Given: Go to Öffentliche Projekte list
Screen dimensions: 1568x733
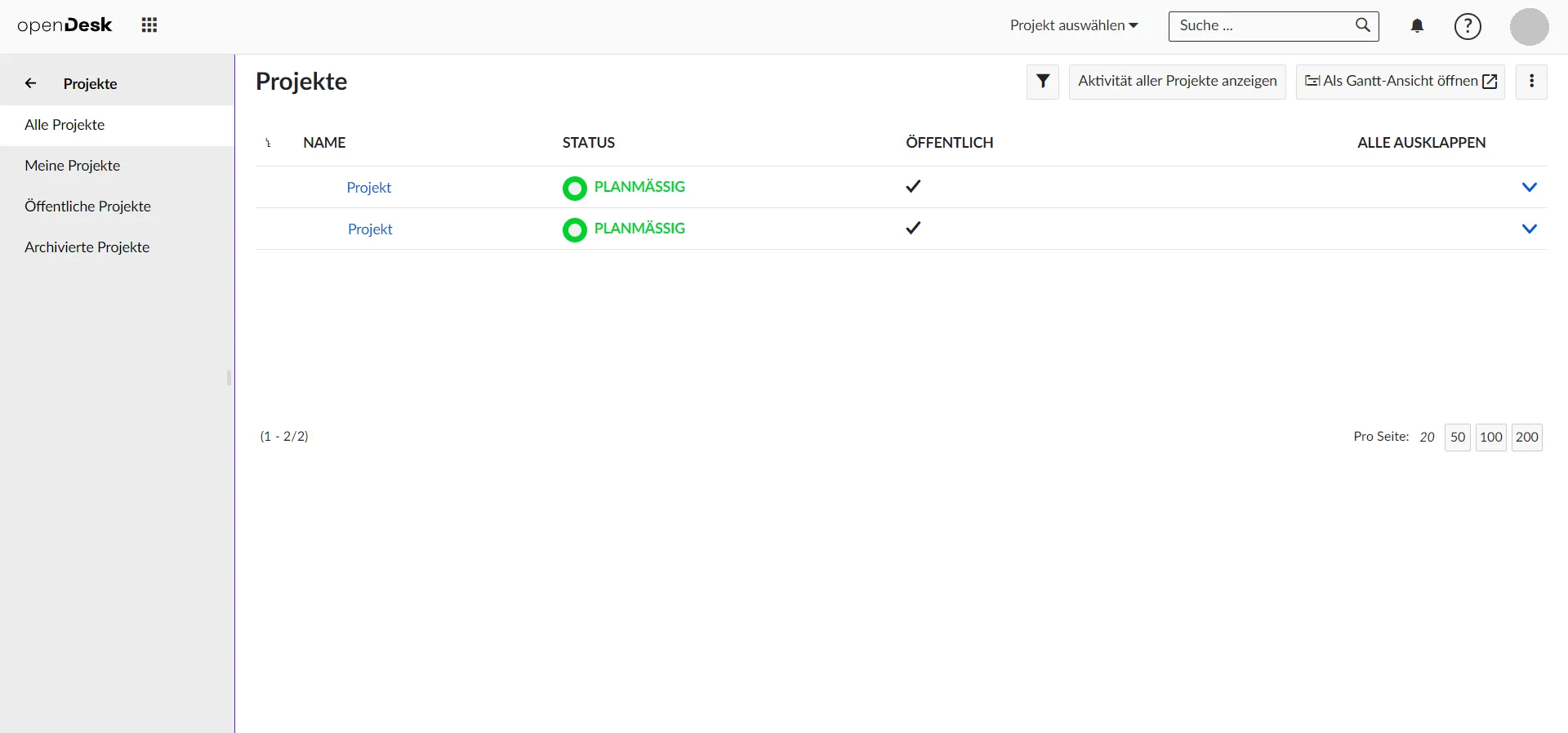Looking at the screenshot, I should pos(87,207).
